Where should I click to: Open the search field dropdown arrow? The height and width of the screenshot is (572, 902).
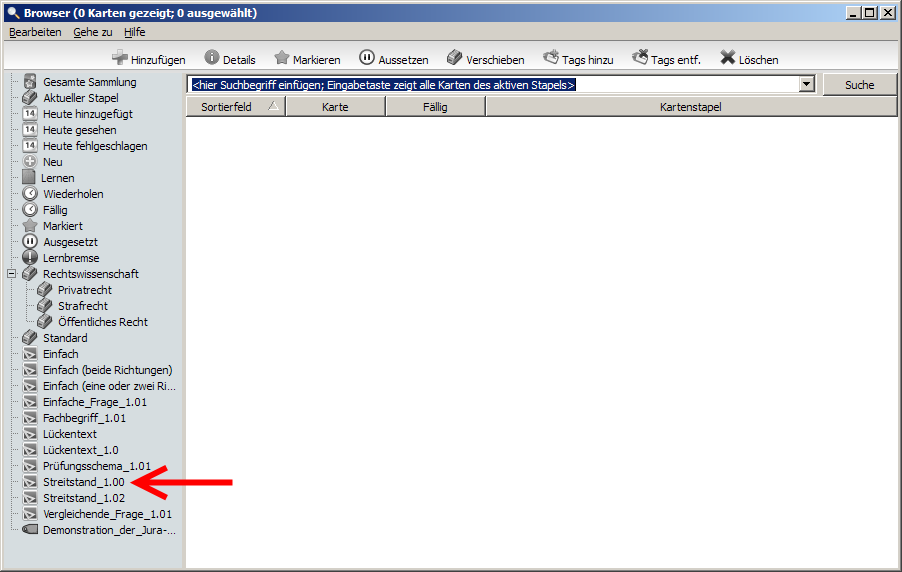point(807,85)
